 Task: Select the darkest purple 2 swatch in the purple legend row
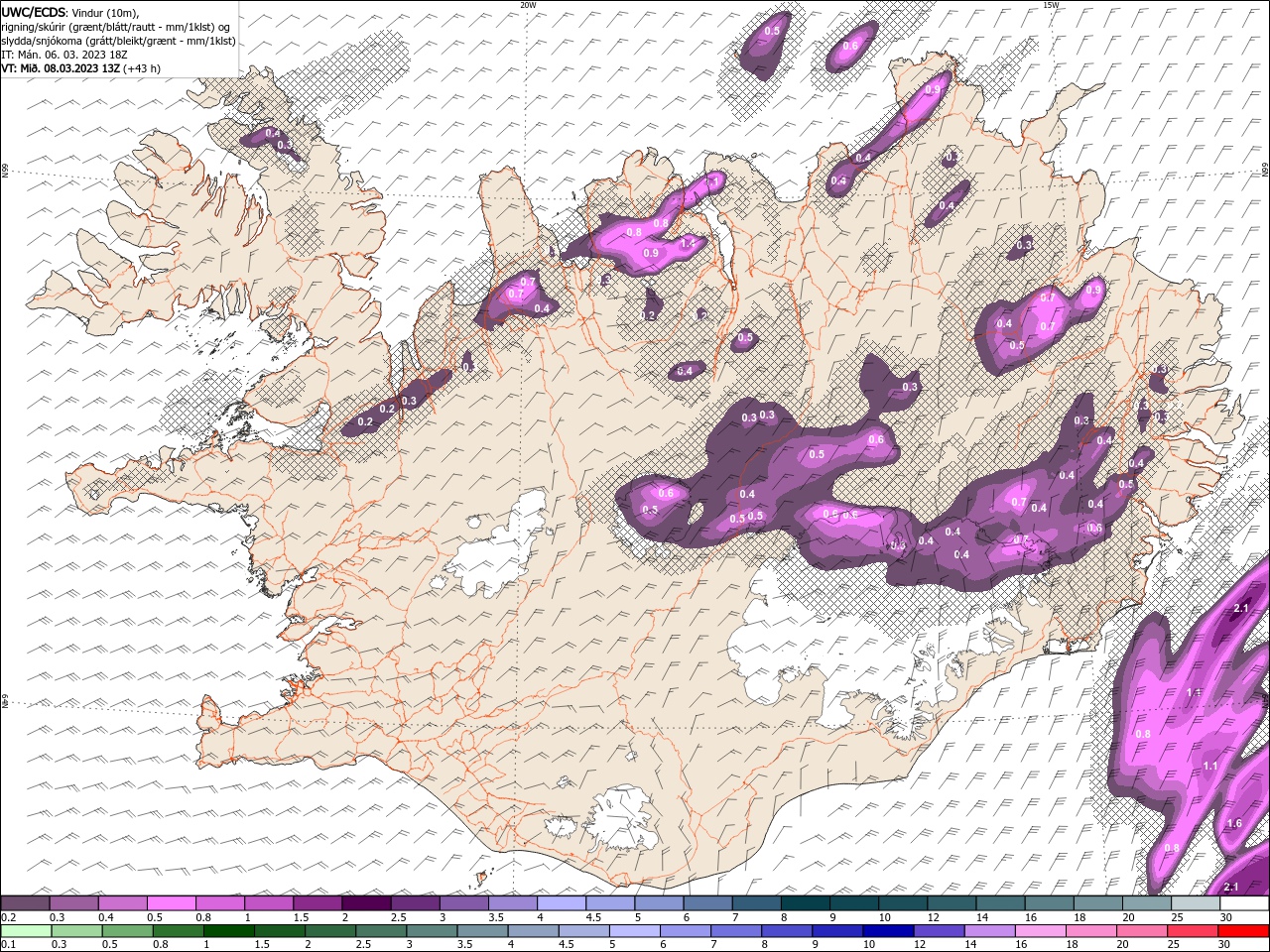pyautogui.click(x=366, y=903)
